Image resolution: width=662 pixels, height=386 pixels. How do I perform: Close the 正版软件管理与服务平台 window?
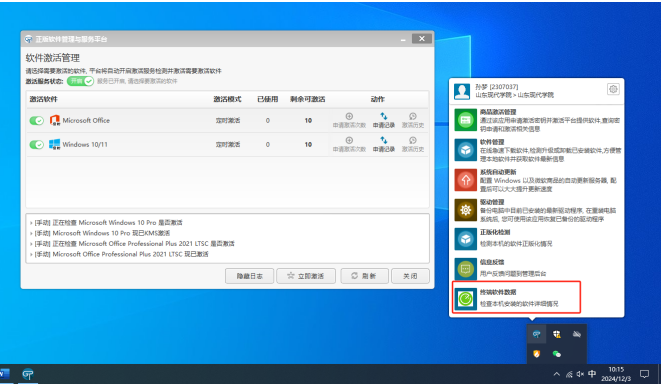tap(421, 39)
